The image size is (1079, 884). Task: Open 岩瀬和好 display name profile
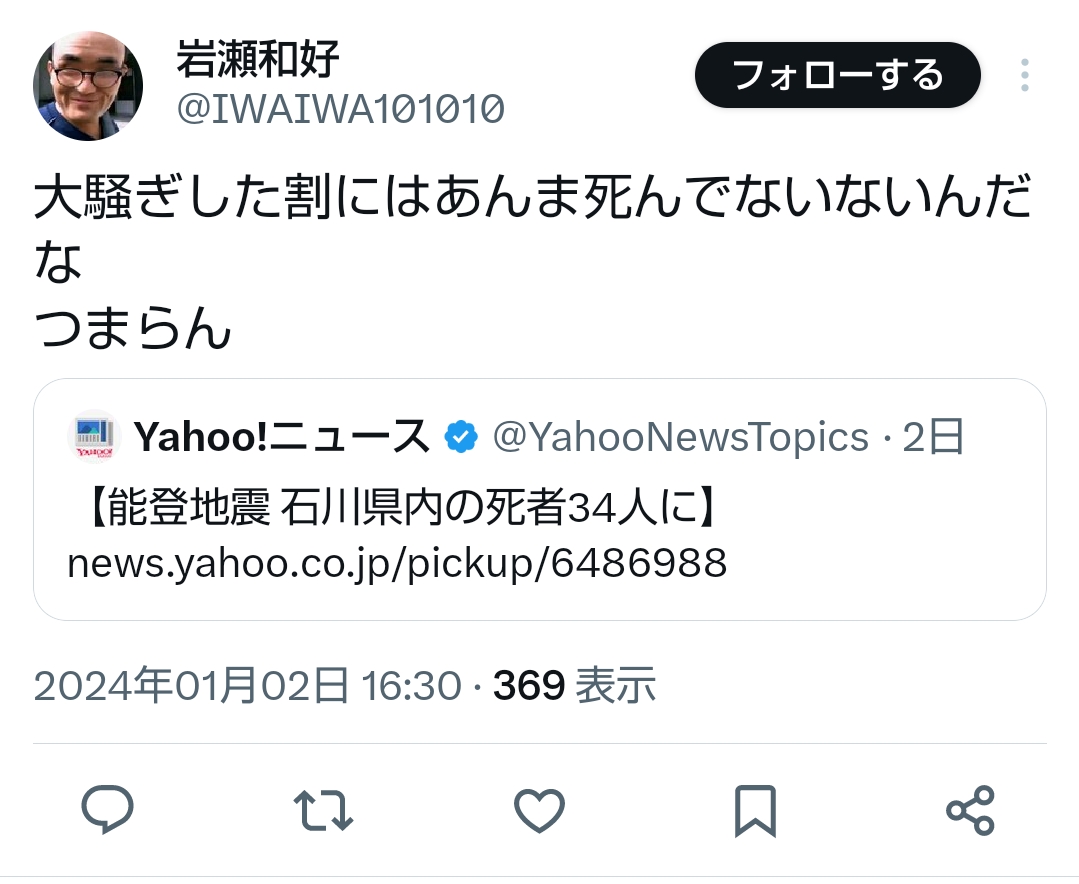(258, 59)
